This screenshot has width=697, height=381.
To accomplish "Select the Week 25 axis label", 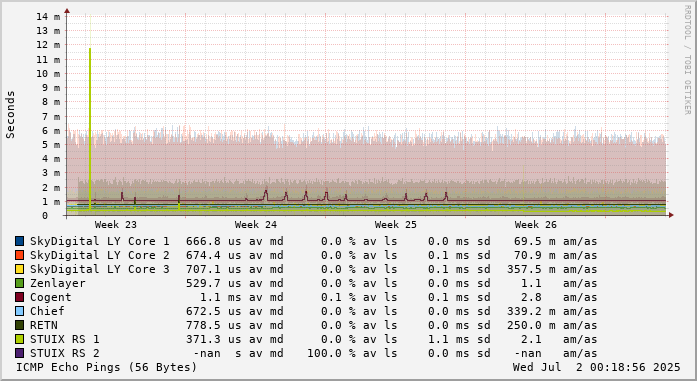I will (x=396, y=225).
